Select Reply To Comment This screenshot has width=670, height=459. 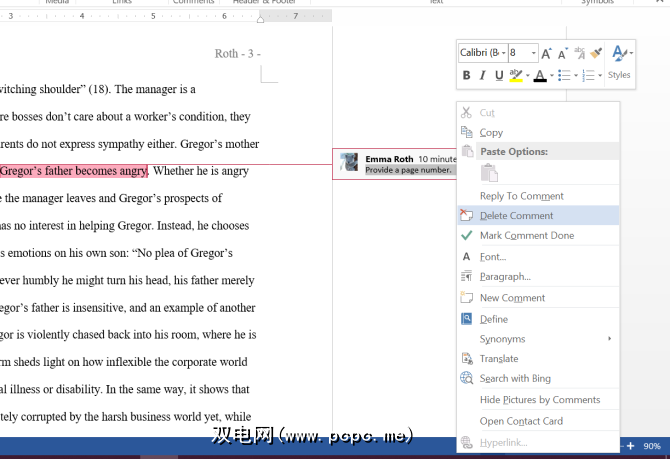tap(521, 196)
